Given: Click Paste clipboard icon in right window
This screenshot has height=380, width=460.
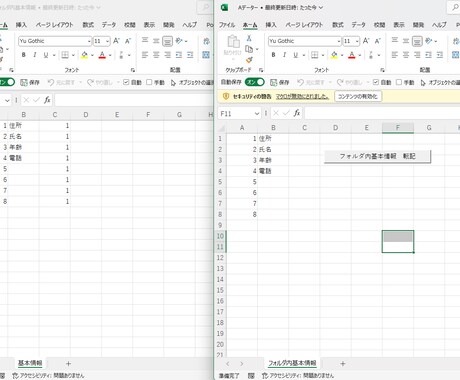Looking at the screenshot, I should 233,42.
